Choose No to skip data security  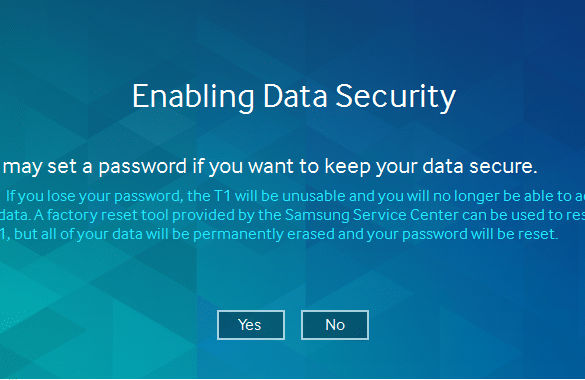[x=335, y=325]
